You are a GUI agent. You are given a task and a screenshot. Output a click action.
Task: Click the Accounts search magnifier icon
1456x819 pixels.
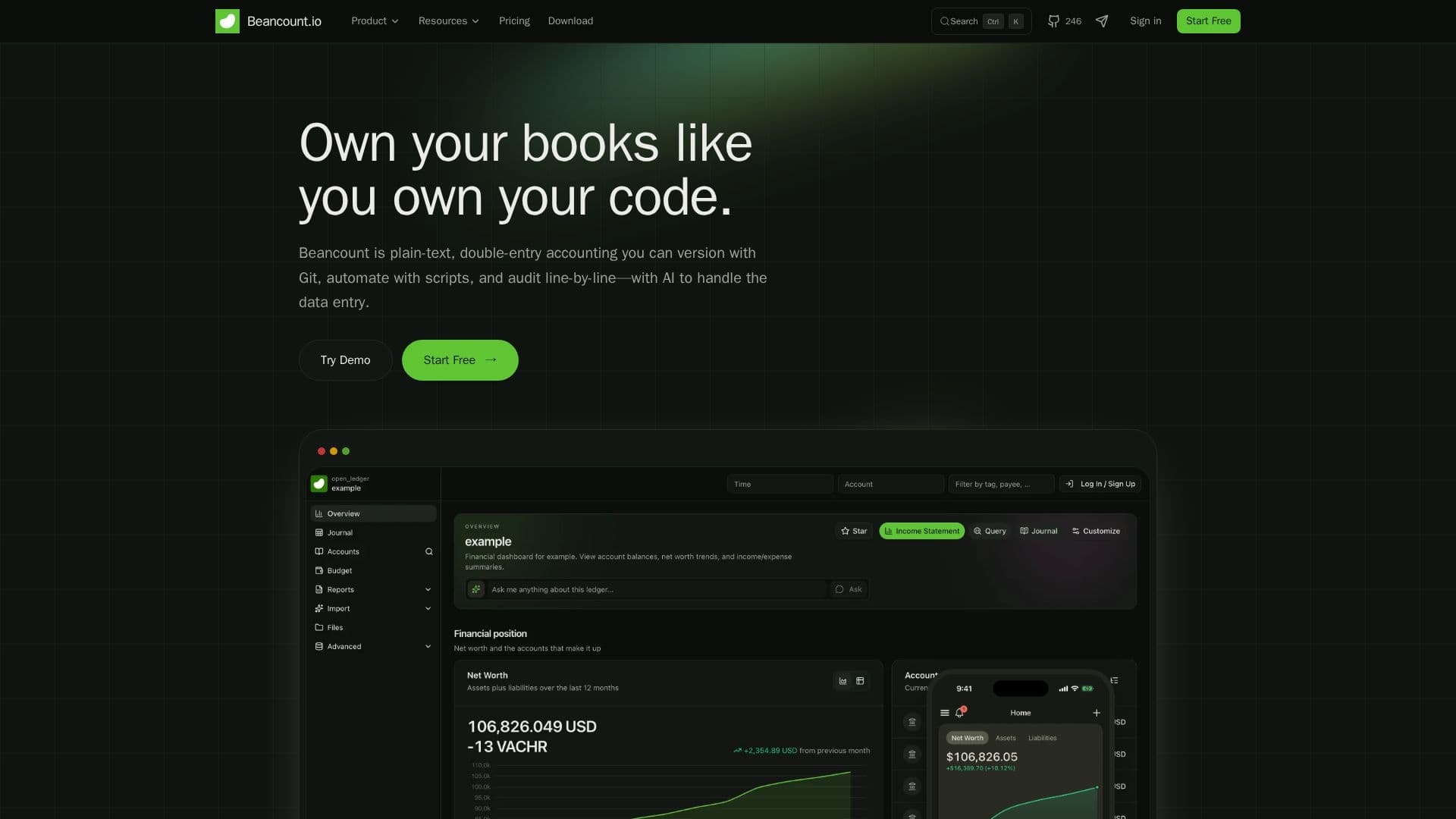click(428, 551)
